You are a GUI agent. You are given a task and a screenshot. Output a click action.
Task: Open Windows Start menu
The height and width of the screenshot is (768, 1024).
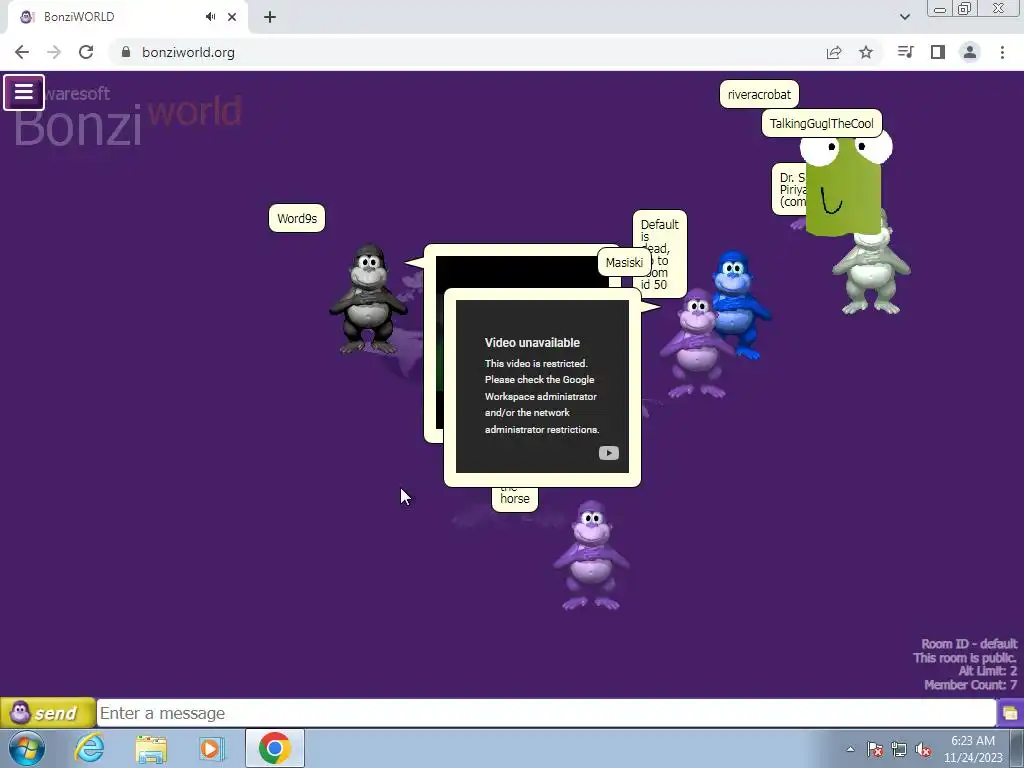[27, 748]
